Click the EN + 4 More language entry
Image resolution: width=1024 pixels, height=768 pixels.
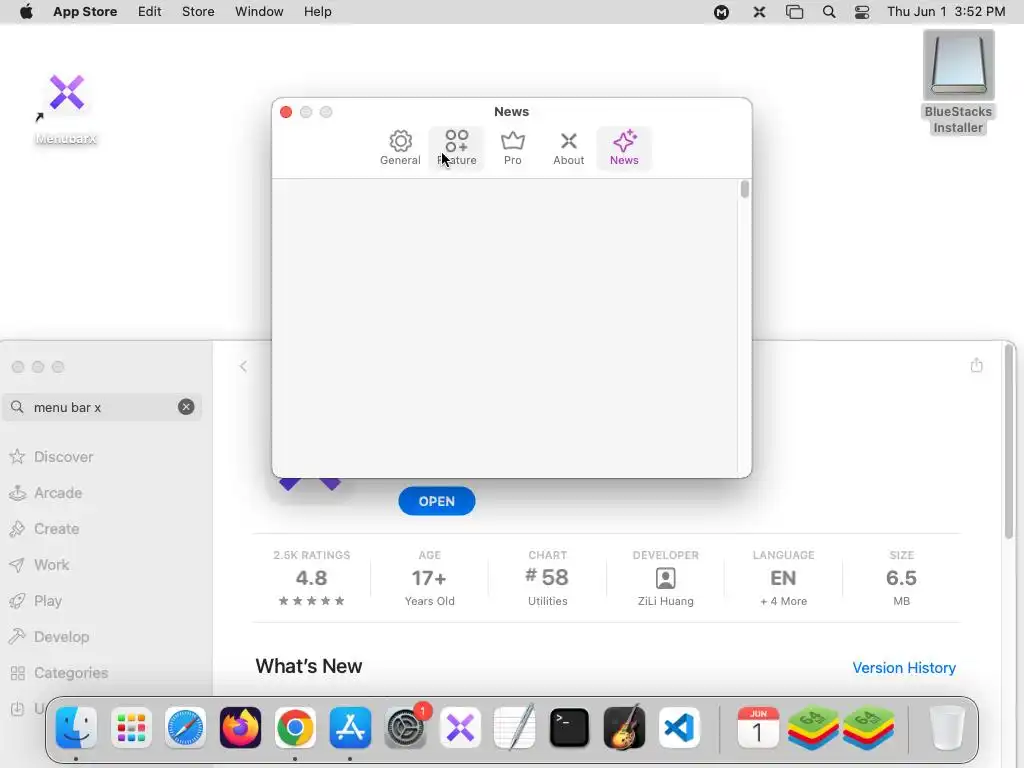pos(783,578)
